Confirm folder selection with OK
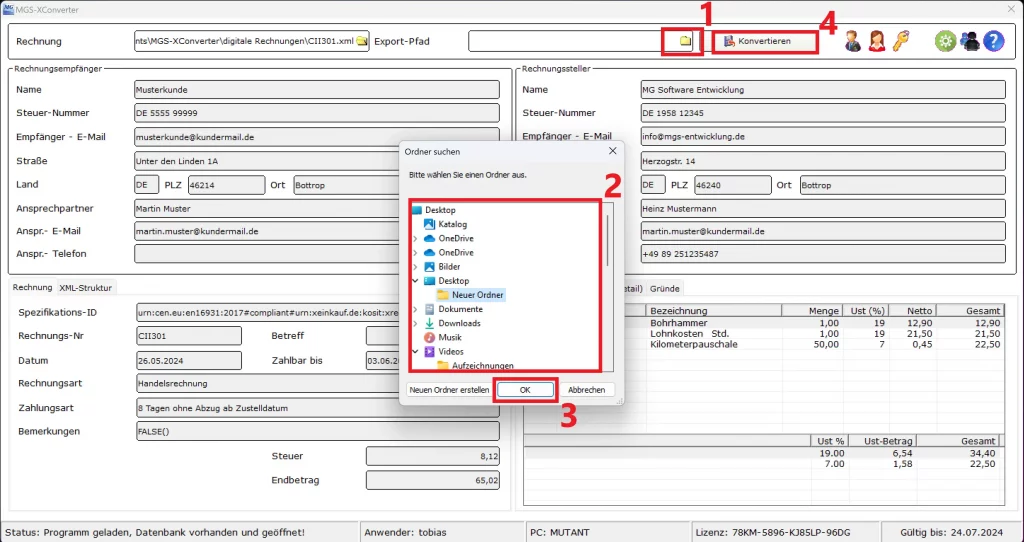The width and height of the screenshot is (1024, 542). (525, 390)
